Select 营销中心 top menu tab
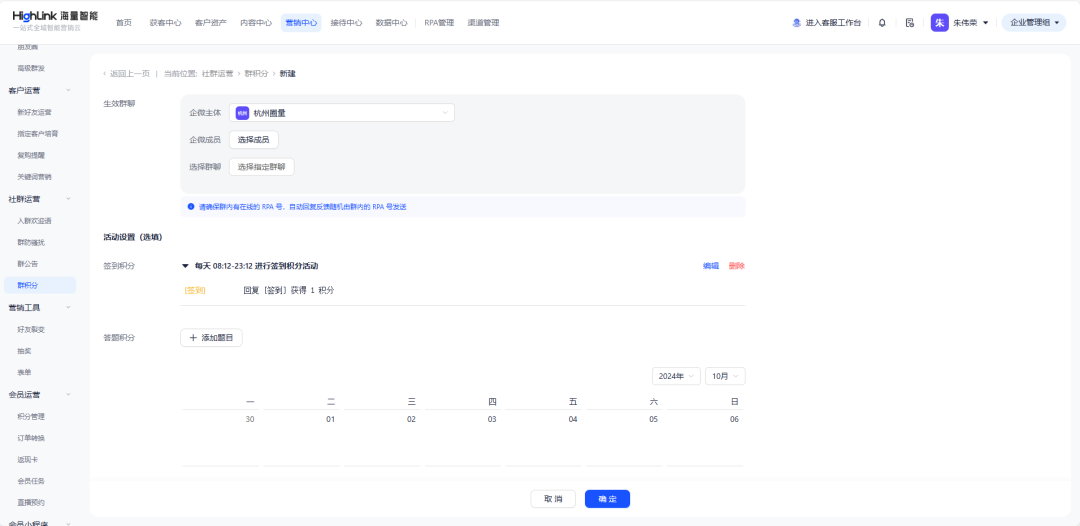1080x526 pixels. tap(301, 23)
